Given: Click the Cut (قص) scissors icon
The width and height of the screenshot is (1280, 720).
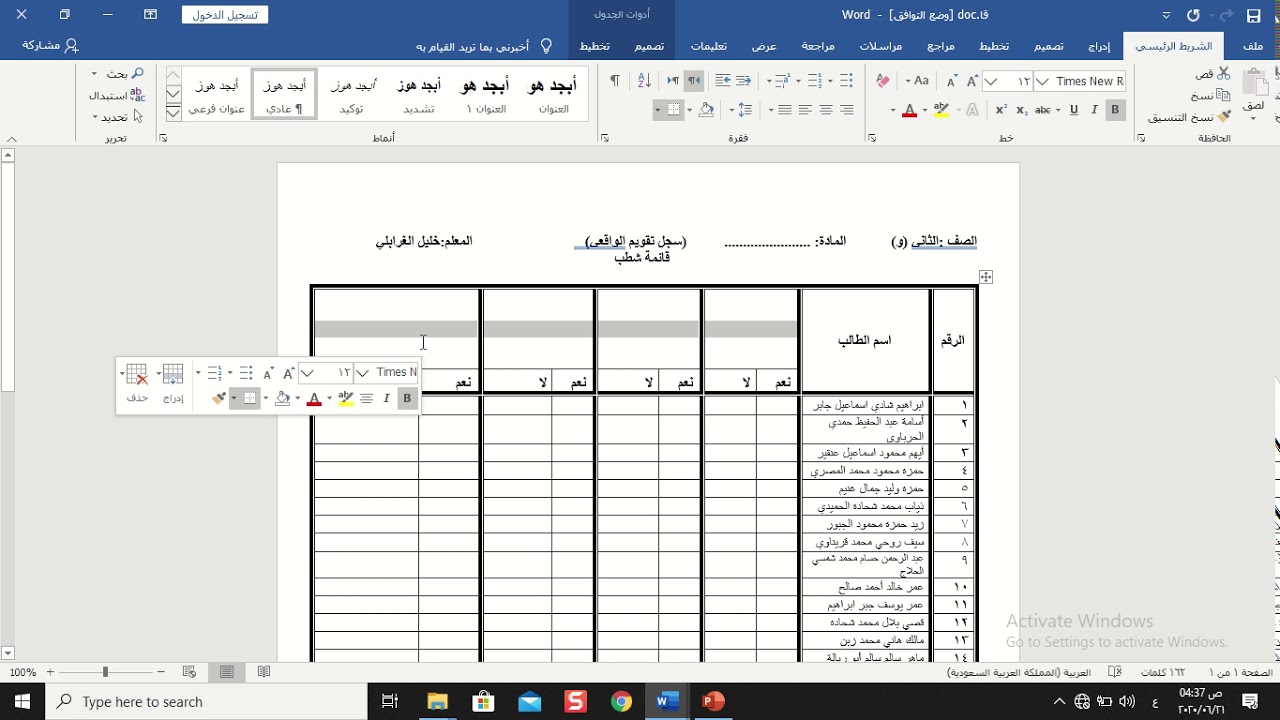Looking at the screenshot, I should click(x=1224, y=74).
